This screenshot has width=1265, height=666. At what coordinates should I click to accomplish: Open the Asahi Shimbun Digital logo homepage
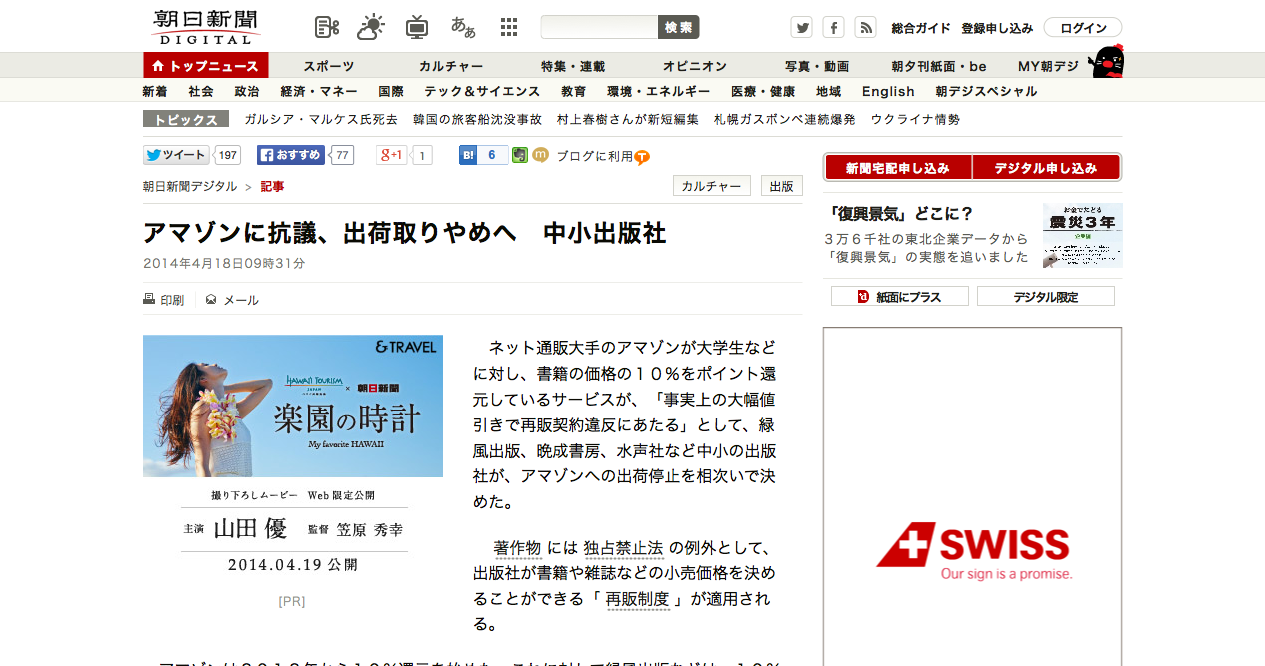click(x=206, y=27)
